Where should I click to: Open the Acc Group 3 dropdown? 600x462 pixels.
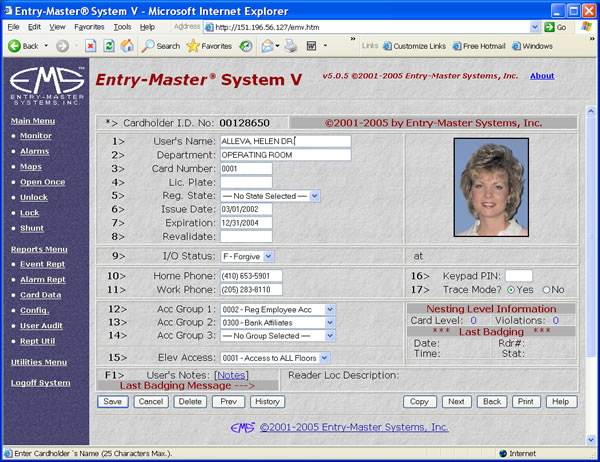330,336
